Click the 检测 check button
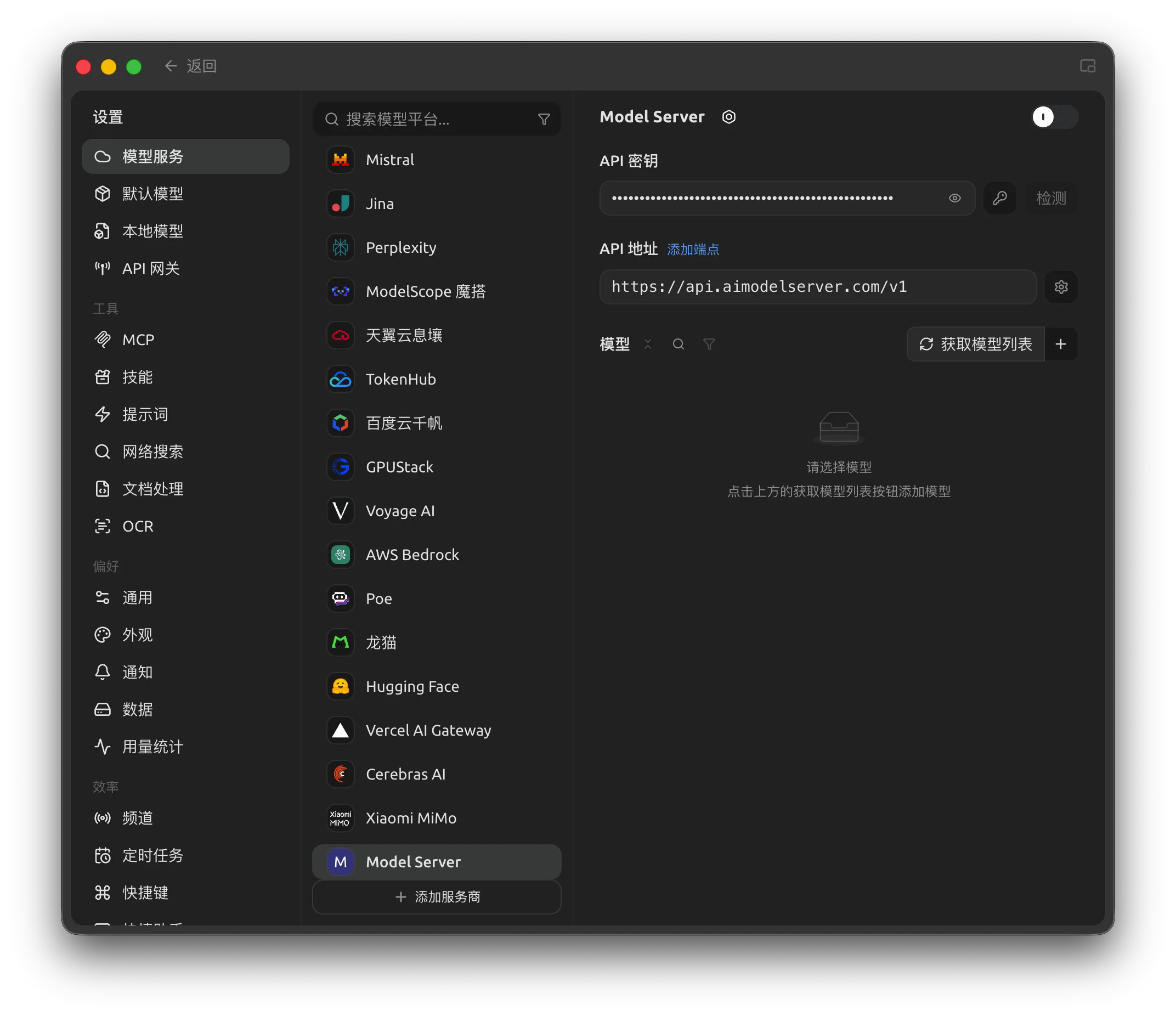This screenshot has width=1176, height=1016. point(1051,198)
